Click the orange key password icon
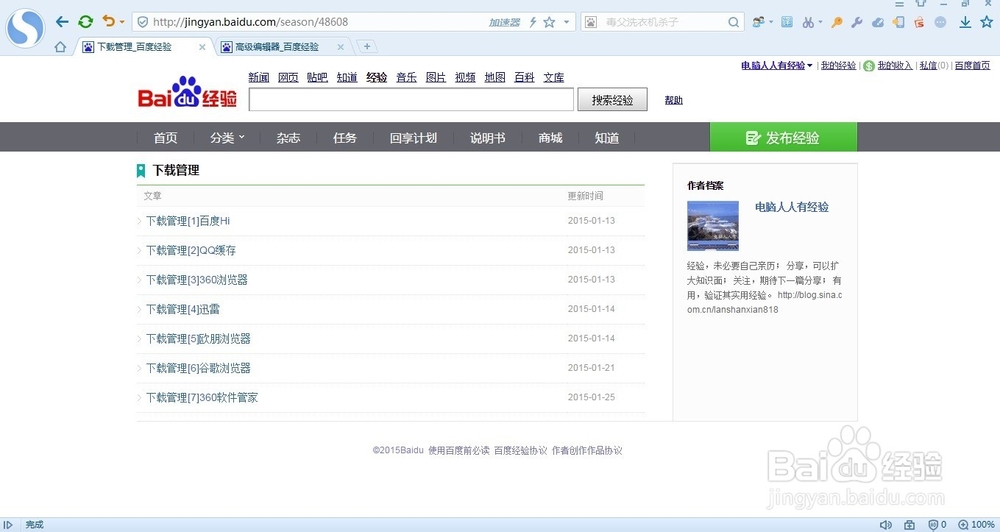 point(837,22)
